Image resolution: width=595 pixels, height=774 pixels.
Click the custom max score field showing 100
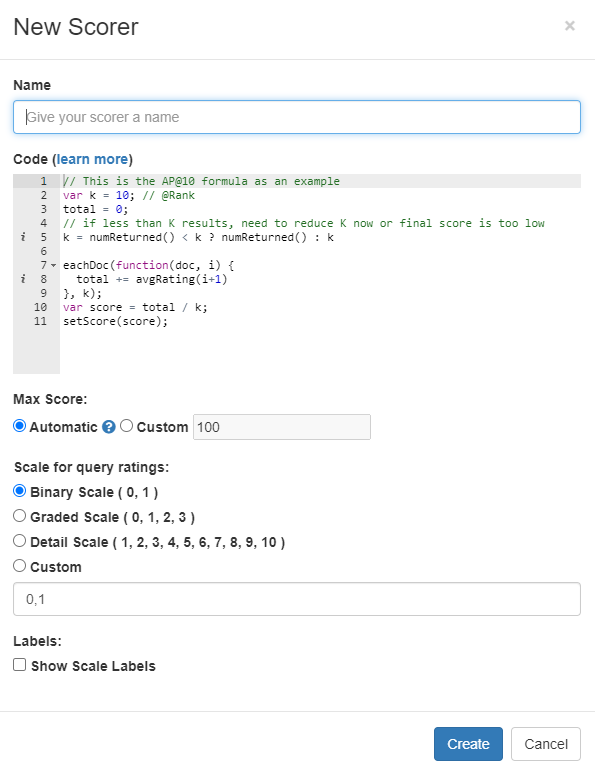click(281, 427)
